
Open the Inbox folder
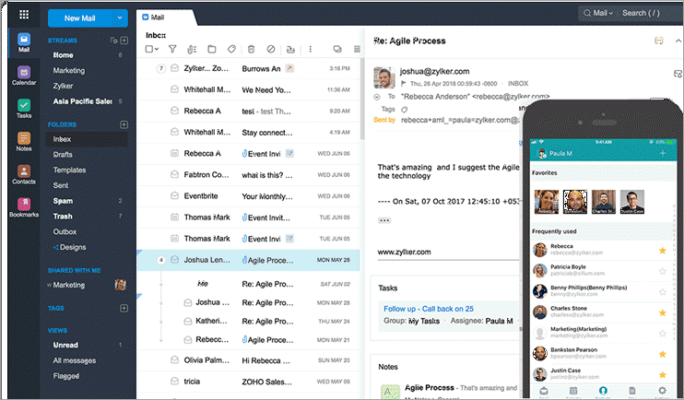click(x=87, y=139)
